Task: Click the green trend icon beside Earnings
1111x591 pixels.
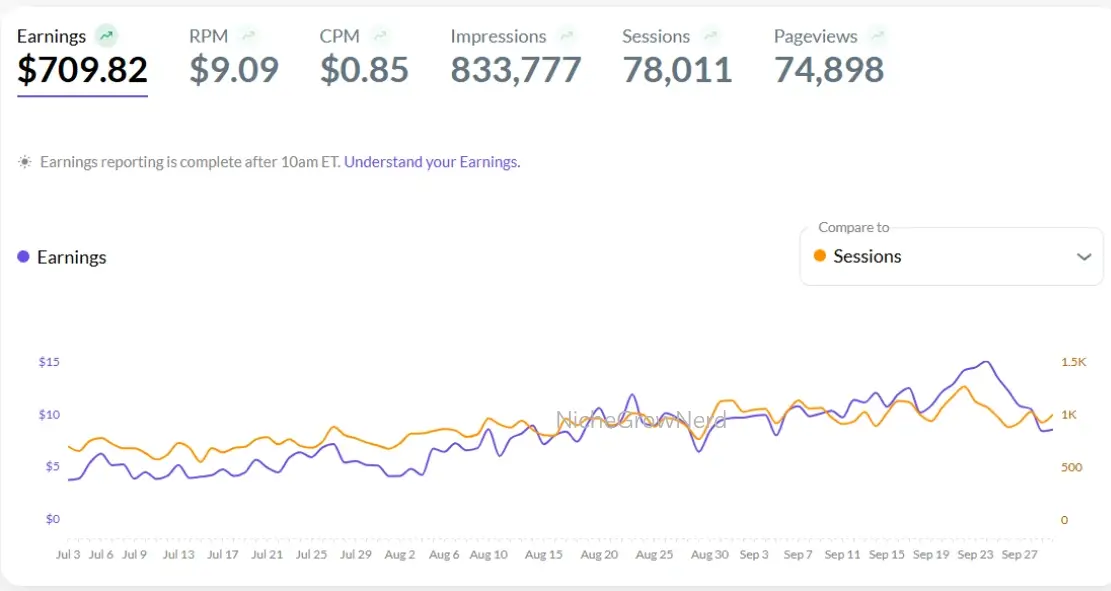Action: click(106, 36)
